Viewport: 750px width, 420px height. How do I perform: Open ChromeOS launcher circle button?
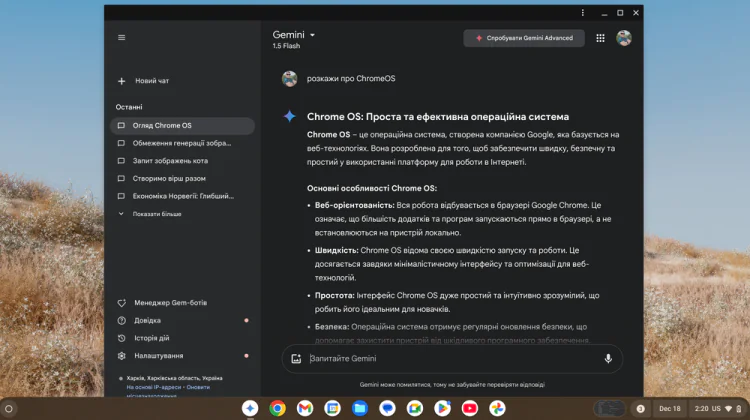pyautogui.click(x=9, y=409)
